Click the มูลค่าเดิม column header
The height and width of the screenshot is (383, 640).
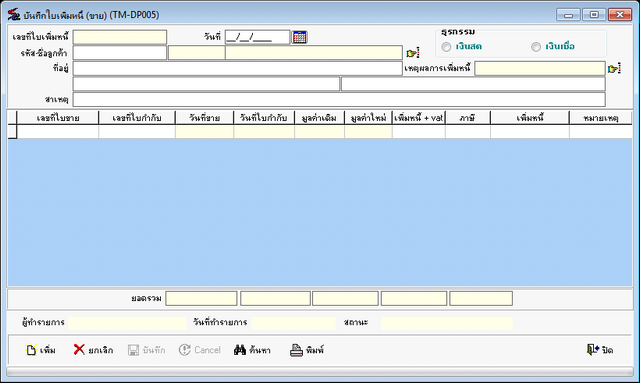coord(319,118)
